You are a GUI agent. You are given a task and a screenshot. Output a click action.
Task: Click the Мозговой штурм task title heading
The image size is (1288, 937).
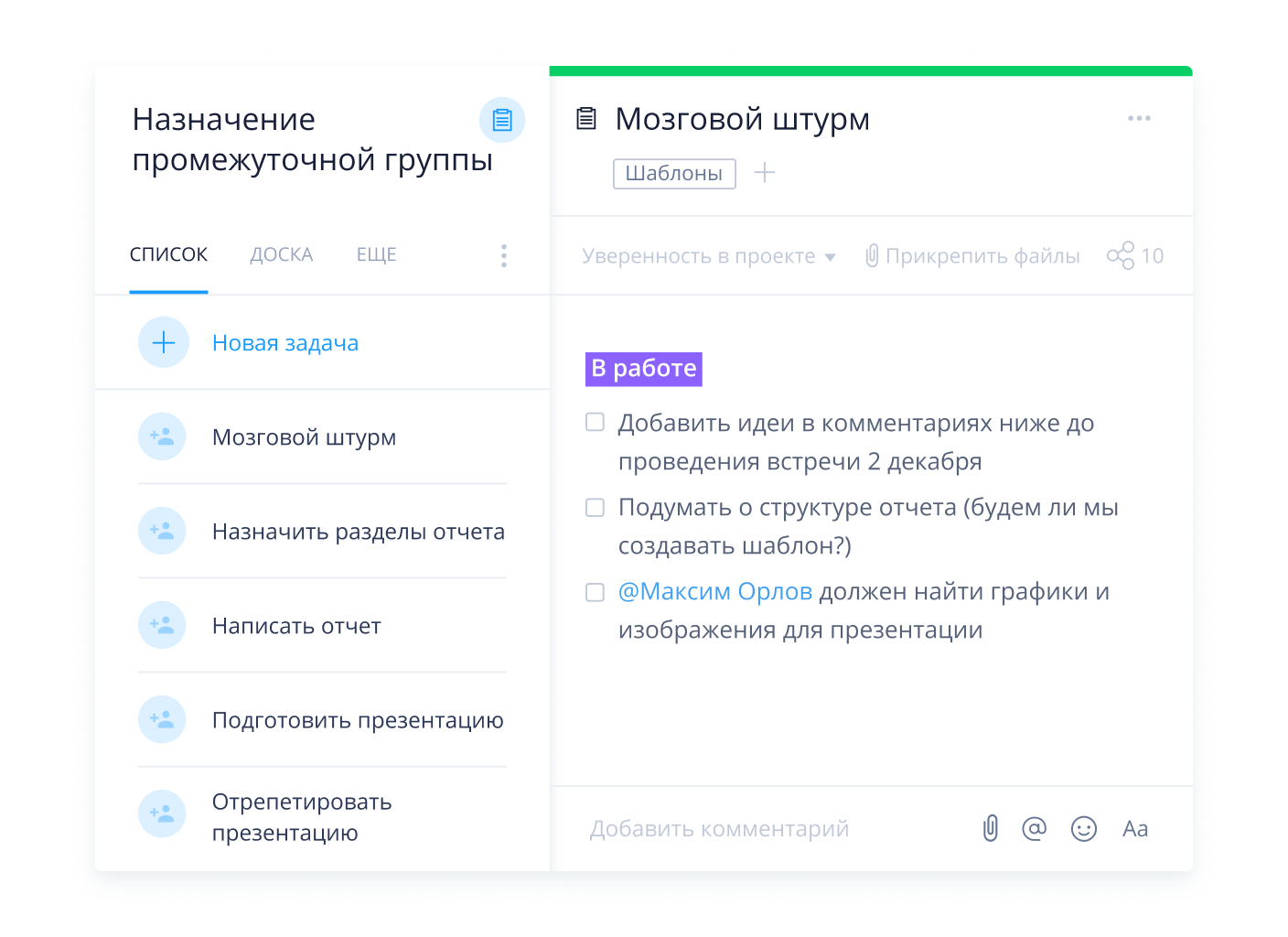click(742, 119)
